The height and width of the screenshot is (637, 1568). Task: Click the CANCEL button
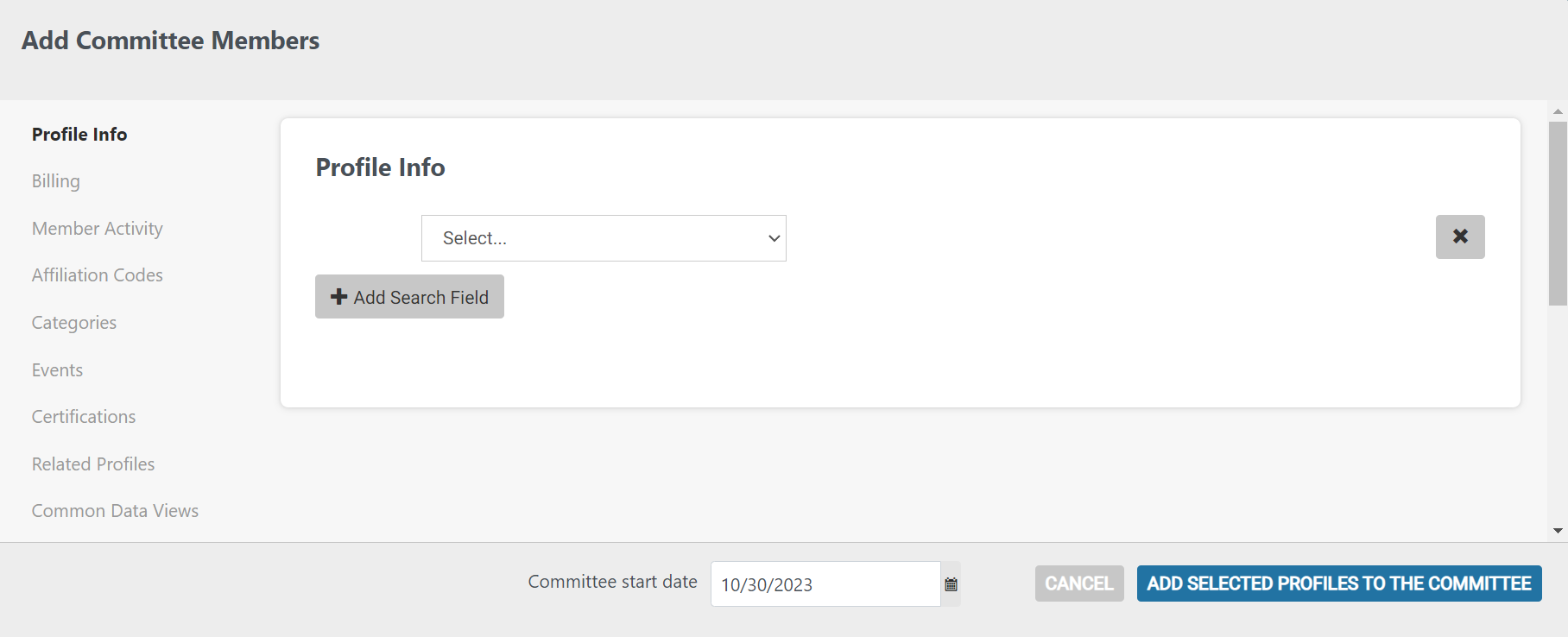pyautogui.click(x=1079, y=583)
